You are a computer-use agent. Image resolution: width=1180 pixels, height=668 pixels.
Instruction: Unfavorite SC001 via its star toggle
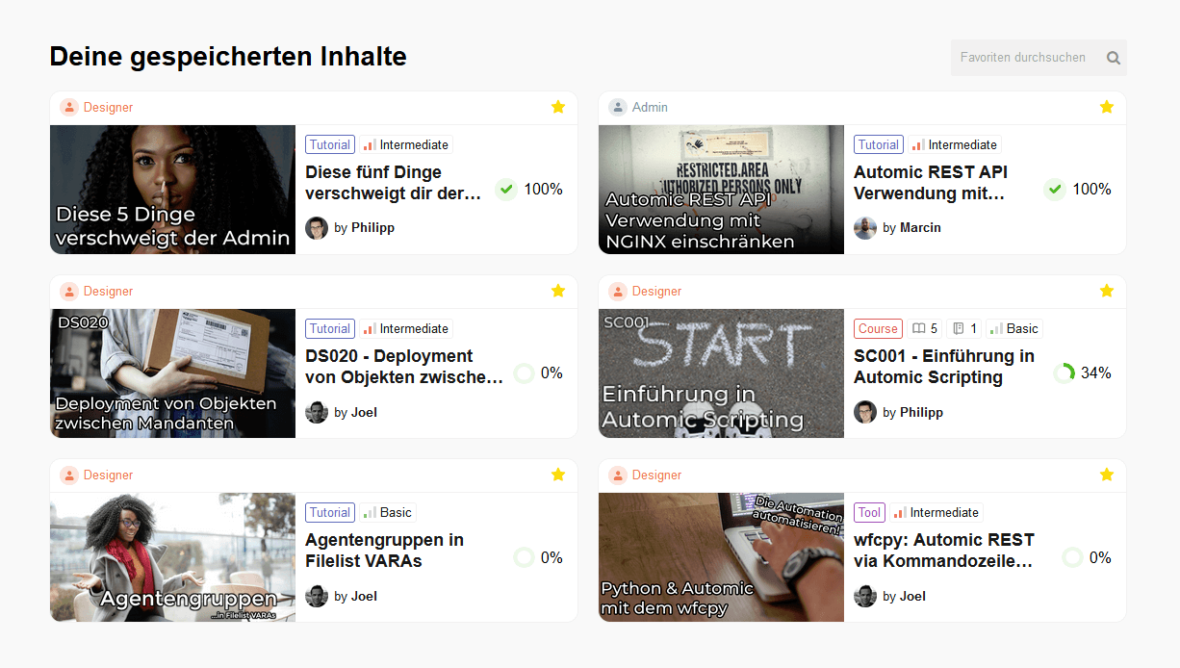(x=1106, y=291)
